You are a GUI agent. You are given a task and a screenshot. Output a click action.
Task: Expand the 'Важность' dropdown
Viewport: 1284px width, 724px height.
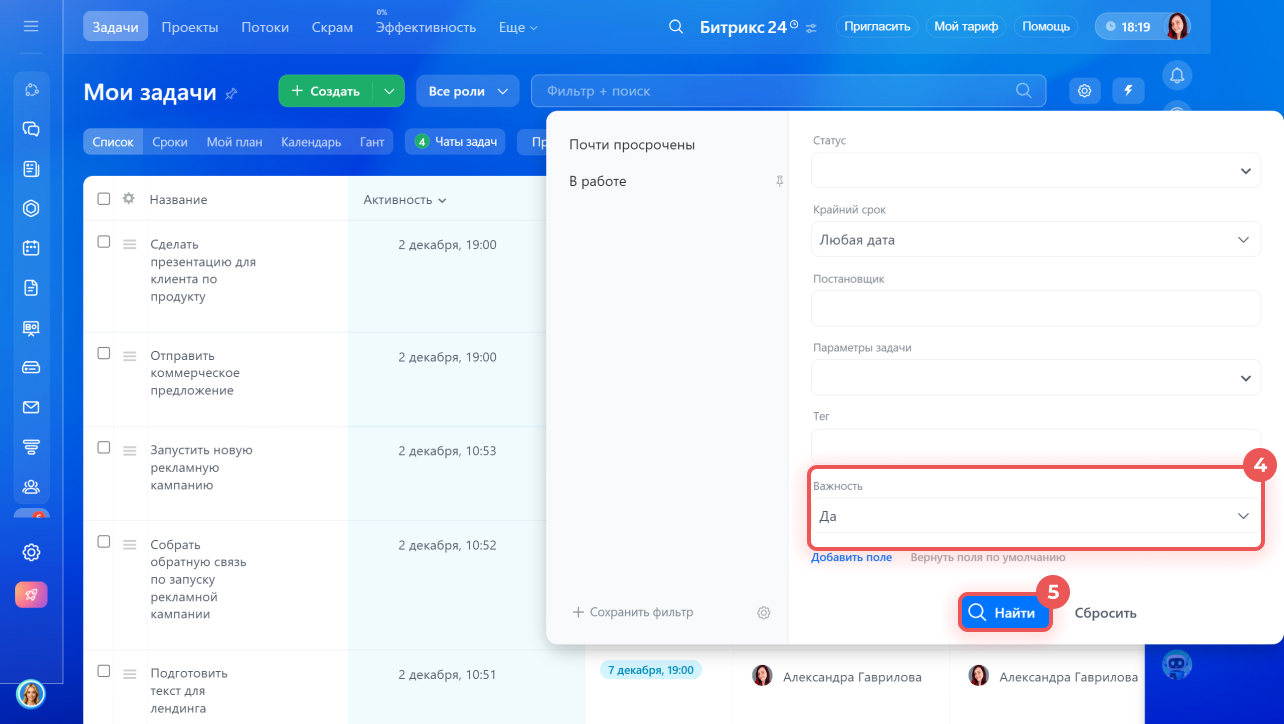coord(1035,516)
